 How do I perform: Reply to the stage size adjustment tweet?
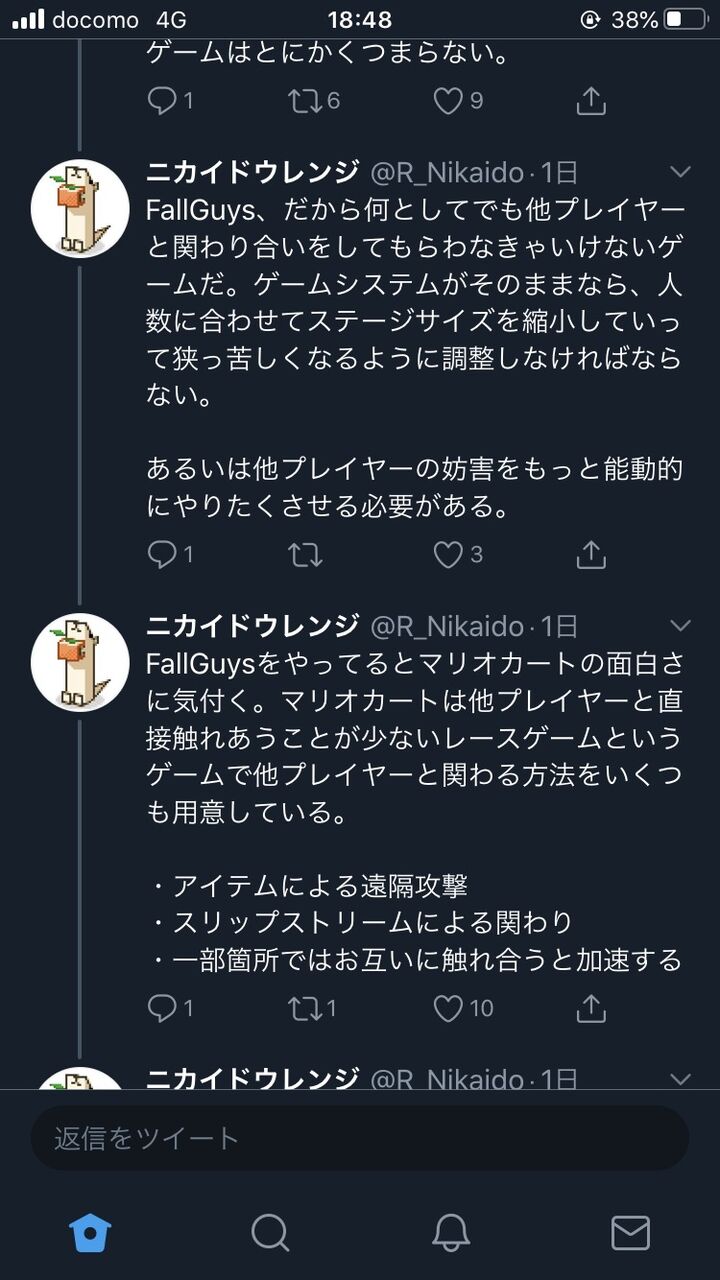tap(162, 554)
